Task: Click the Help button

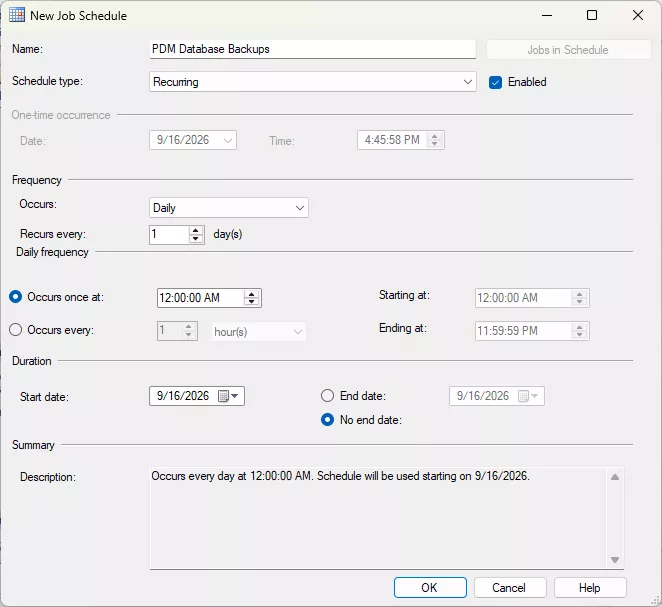Action: coord(590,588)
